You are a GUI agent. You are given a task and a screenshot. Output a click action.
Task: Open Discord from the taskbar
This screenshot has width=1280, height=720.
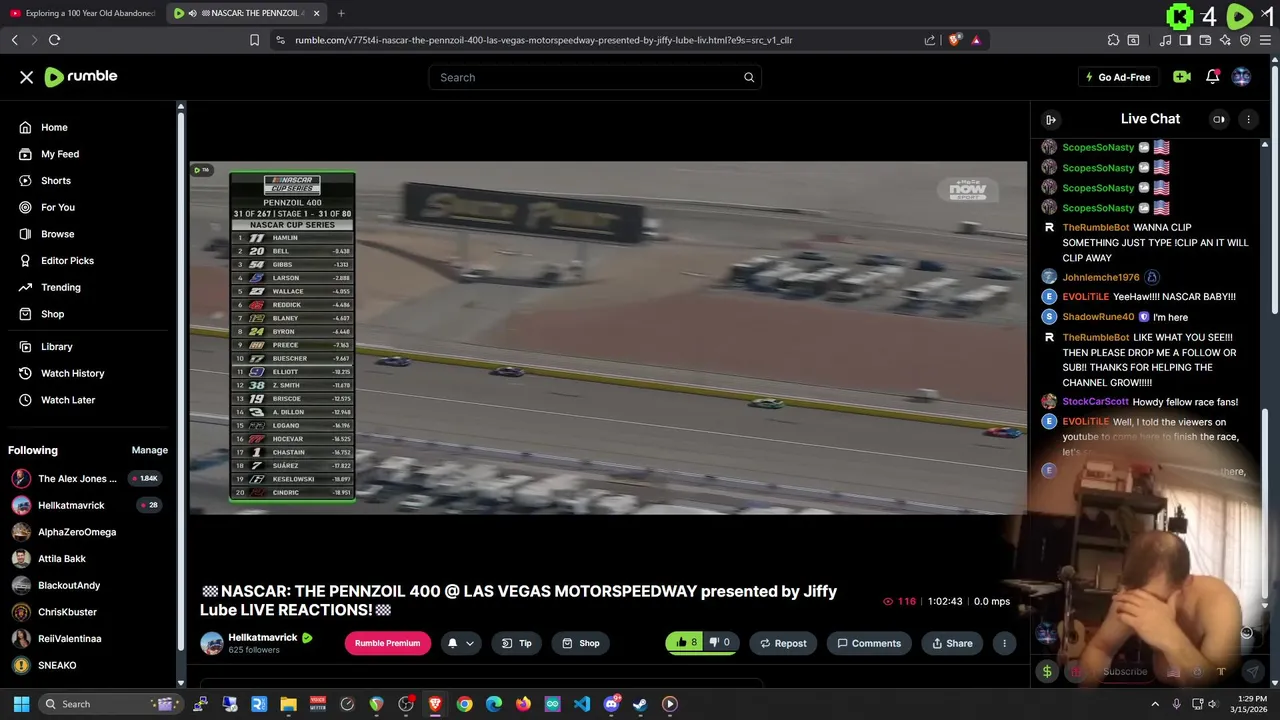(x=611, y=704)
